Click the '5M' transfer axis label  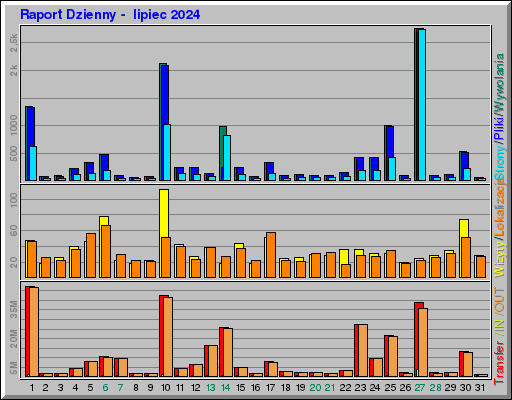14,368
